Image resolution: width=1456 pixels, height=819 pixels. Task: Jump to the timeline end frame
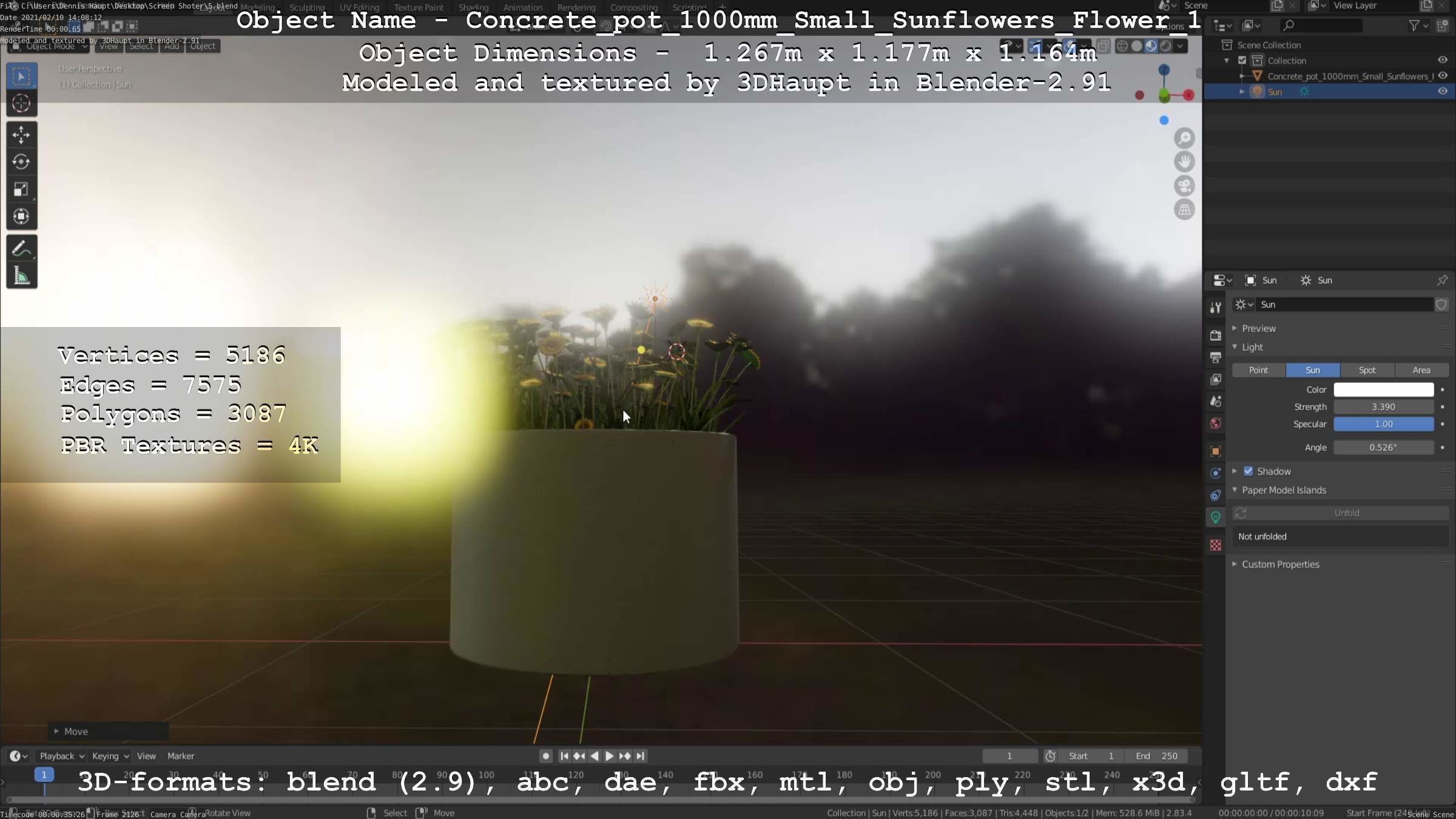pos(640,756)
